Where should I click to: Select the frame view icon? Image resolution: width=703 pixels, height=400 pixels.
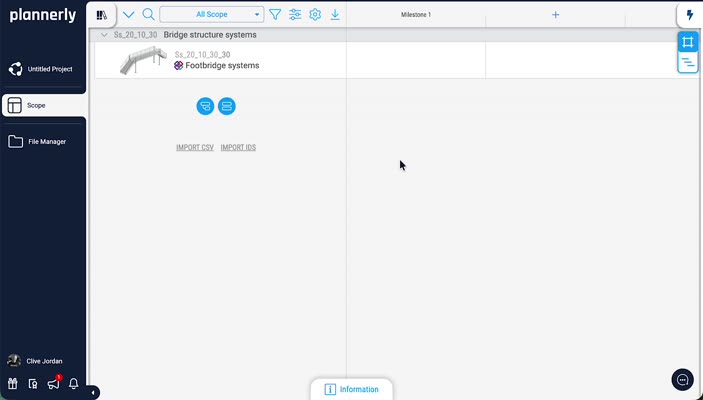tap(688, 42)
